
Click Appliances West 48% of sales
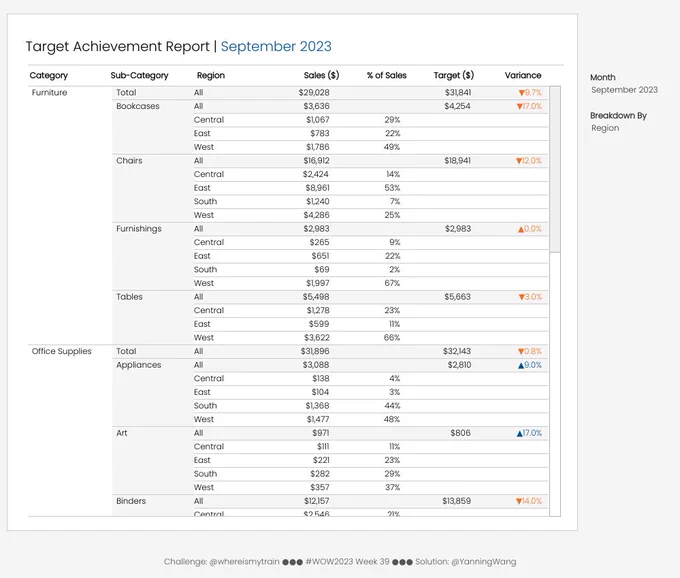[392, 419]
